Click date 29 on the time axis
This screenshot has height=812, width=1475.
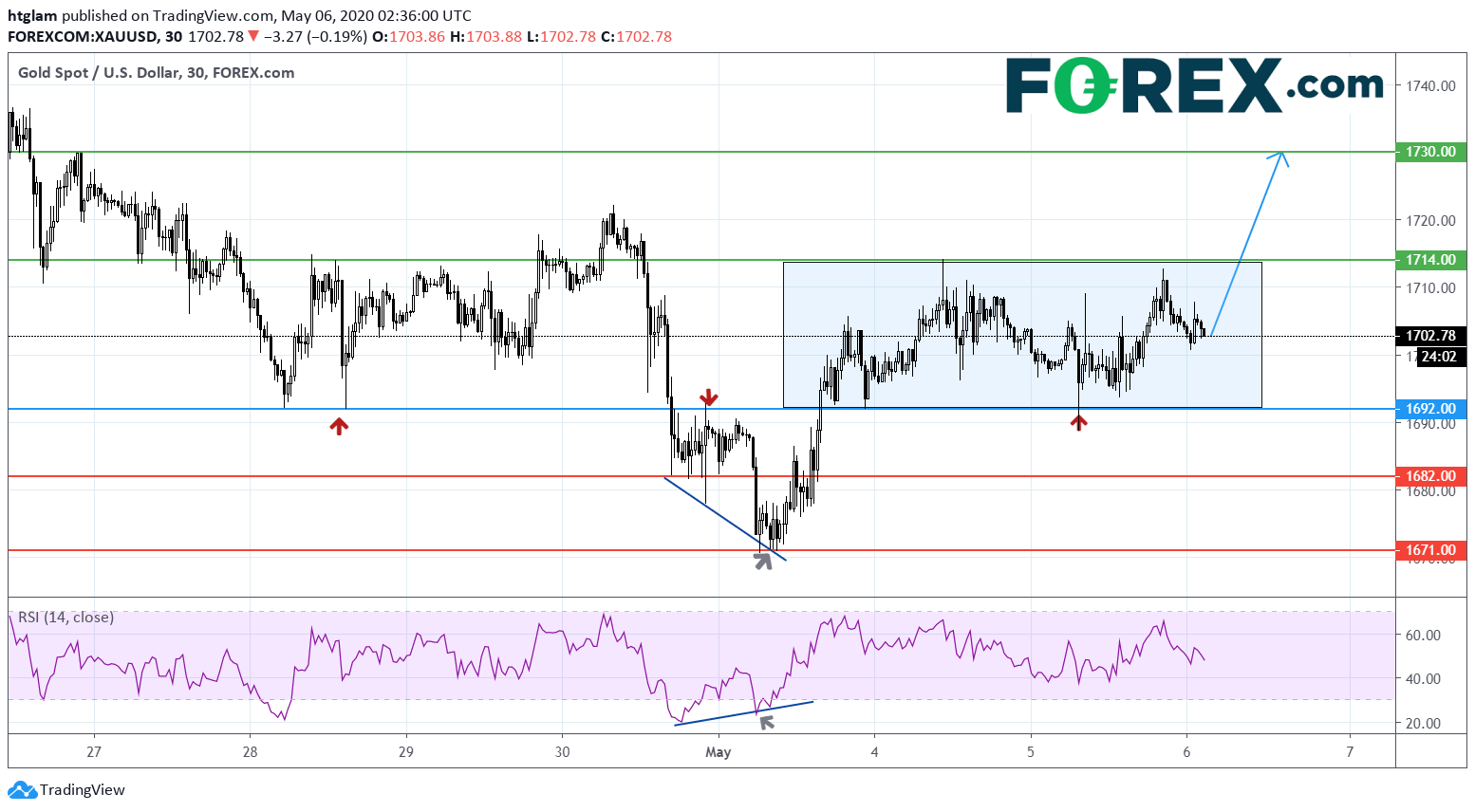point(406,752)
